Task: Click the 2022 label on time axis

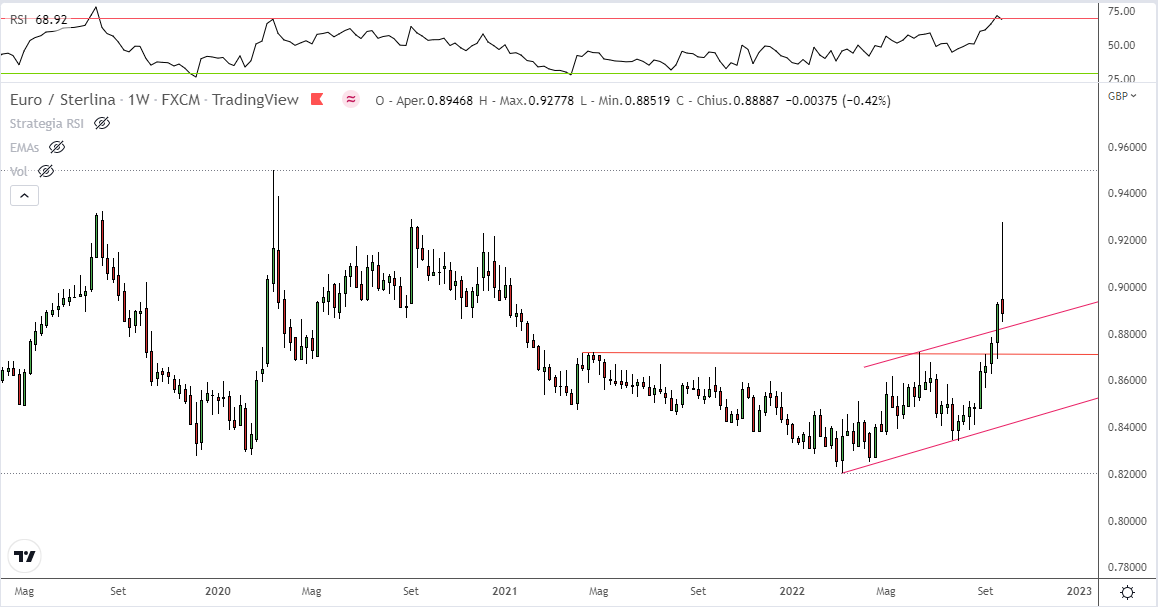Action: [792, 591]
